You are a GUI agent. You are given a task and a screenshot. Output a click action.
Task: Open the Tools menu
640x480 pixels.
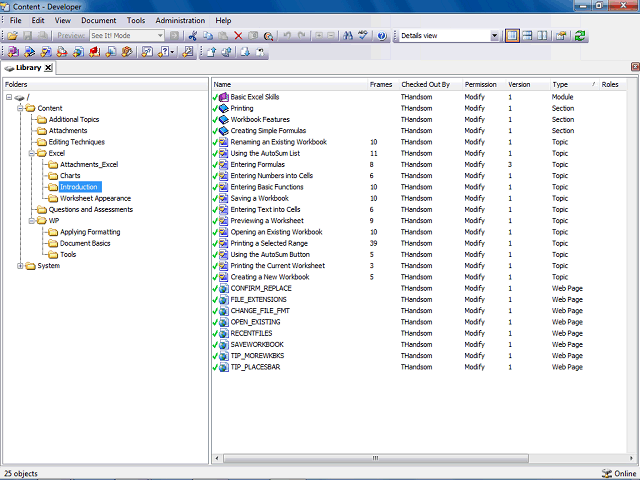pyautogui.click(x=136, y=20)
